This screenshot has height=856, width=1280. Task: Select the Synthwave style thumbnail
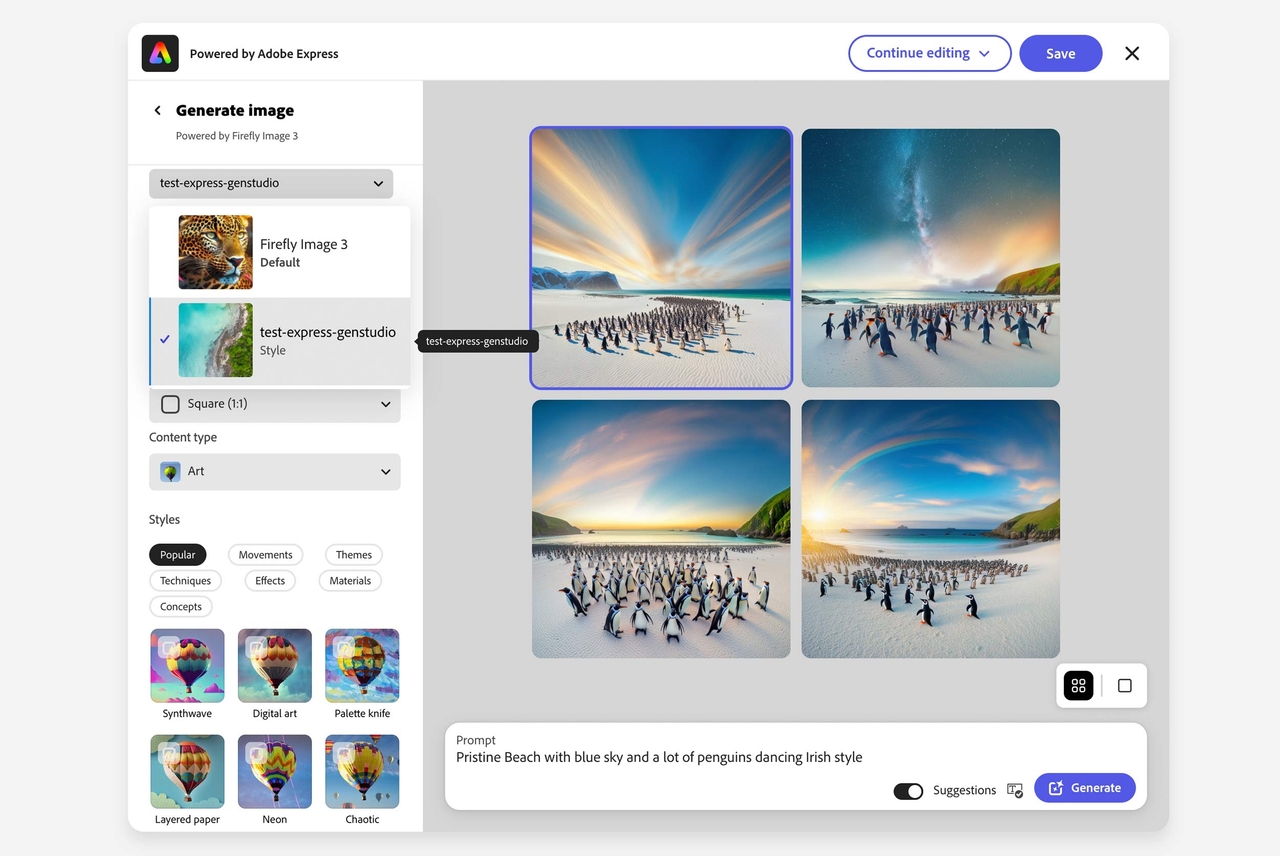click(x=187, y=666)
